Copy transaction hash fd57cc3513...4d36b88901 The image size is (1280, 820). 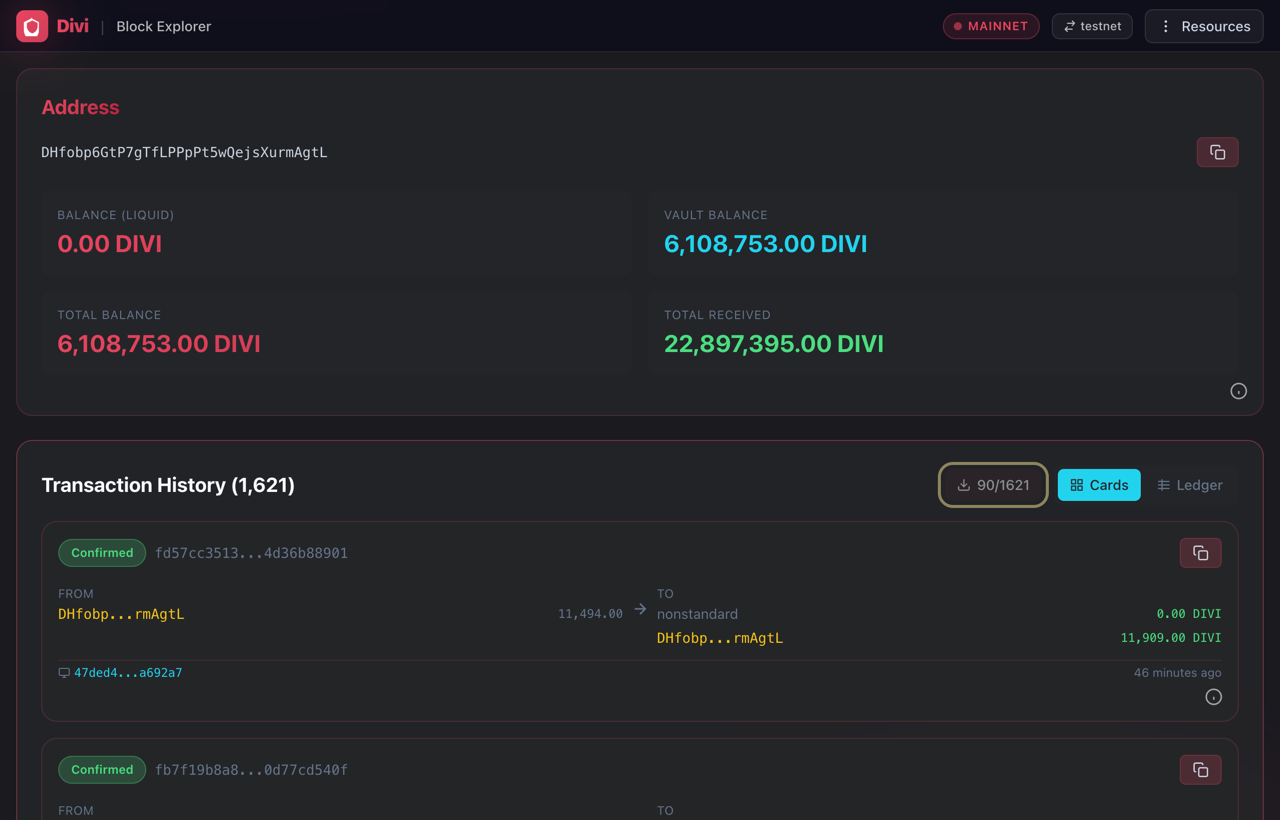click(x=1200, y=553)
